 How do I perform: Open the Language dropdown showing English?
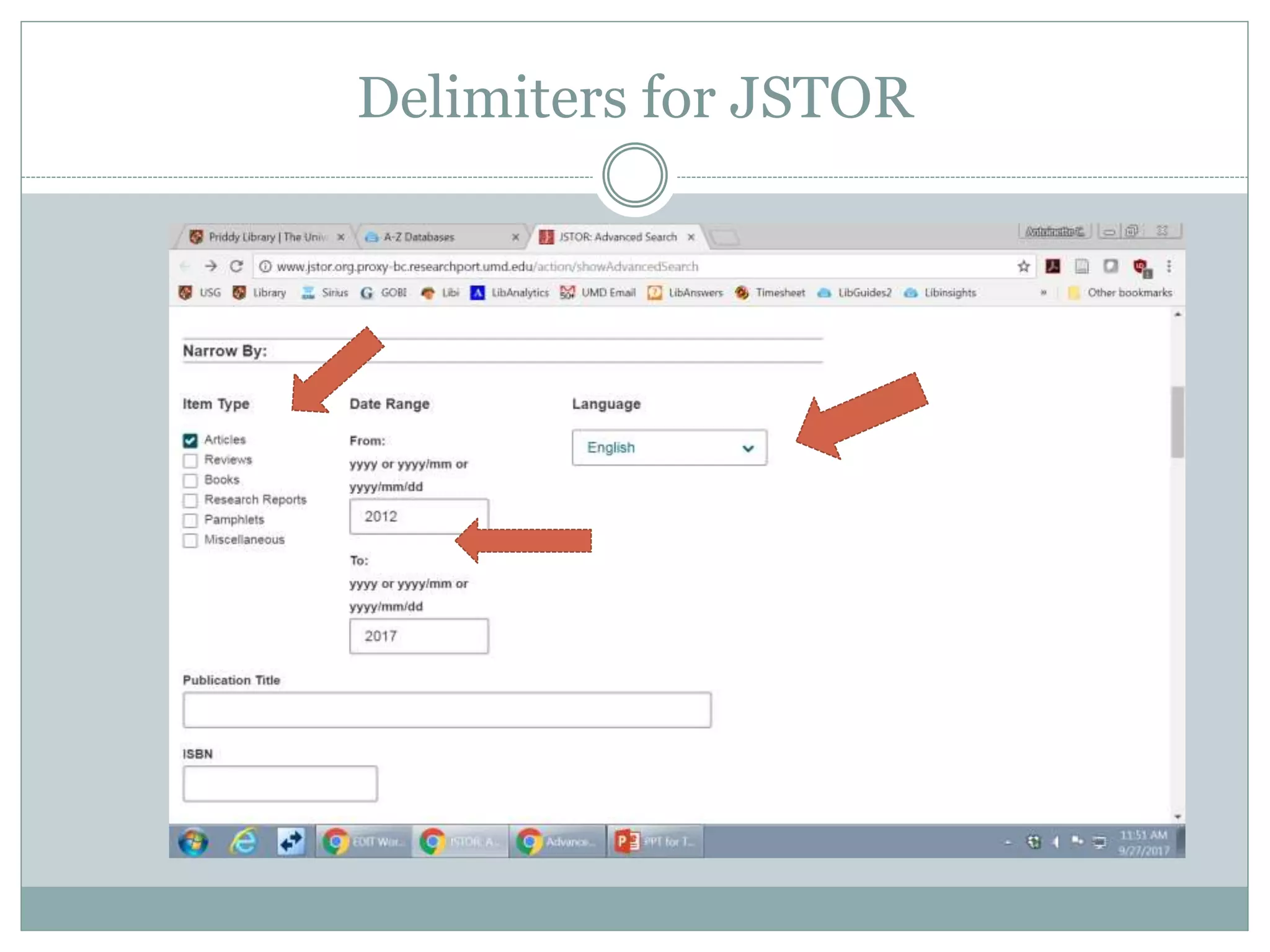pyautogui.click(x=669, y=447)
